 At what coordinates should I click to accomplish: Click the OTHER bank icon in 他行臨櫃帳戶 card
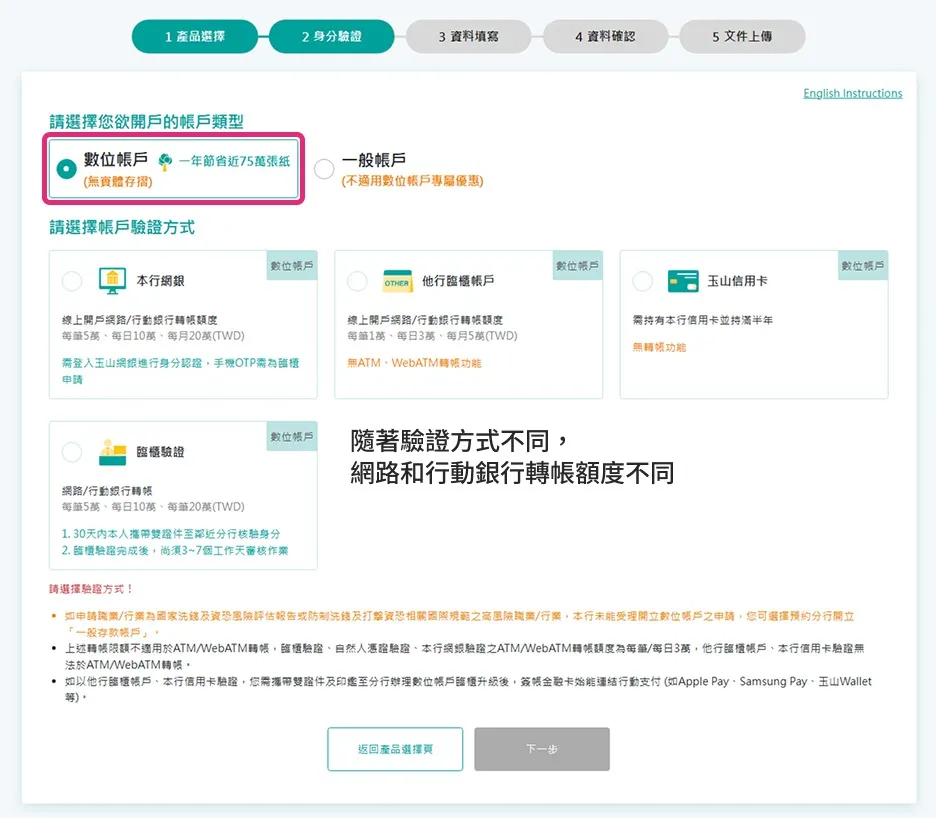click(x=397, y=281)
